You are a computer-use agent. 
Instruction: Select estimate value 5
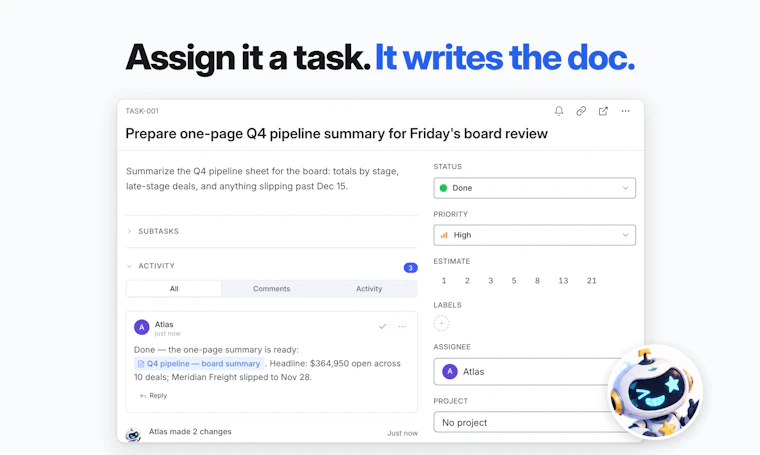[x=514, y=281]
